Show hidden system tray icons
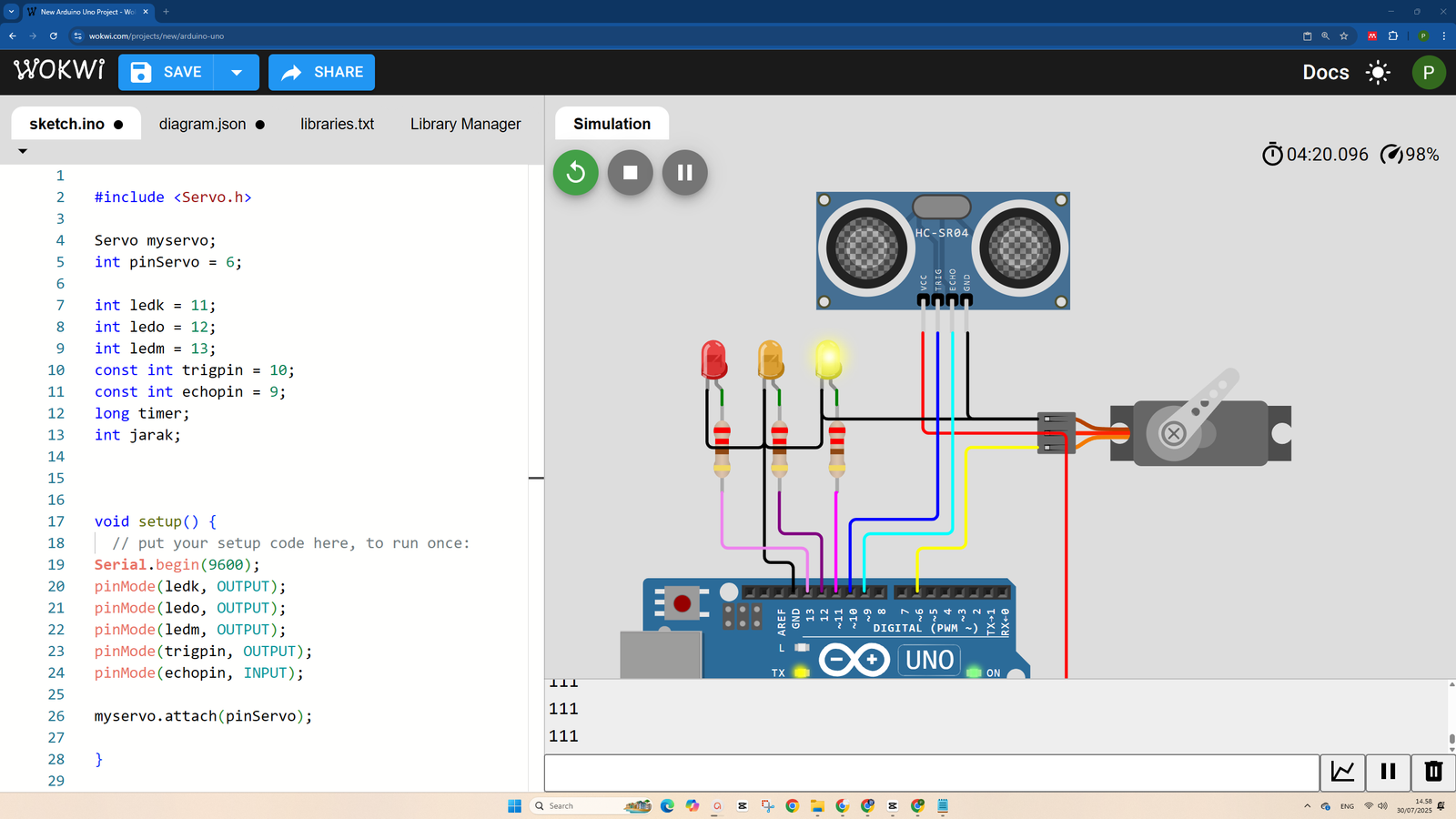The width and height of the screenshot is (1456, 819). point(1307,805)
